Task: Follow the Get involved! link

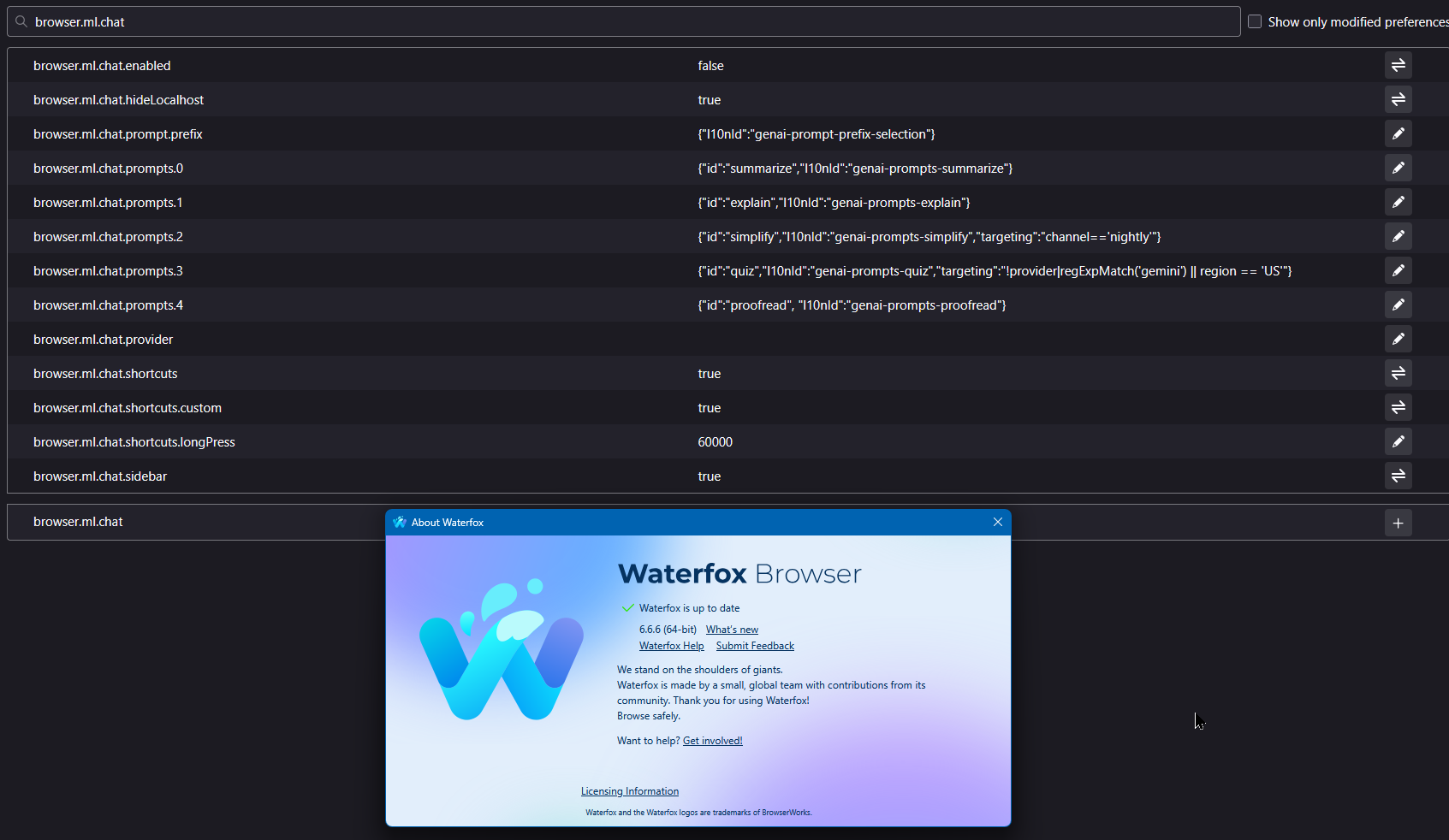Action: click(713, 741)
